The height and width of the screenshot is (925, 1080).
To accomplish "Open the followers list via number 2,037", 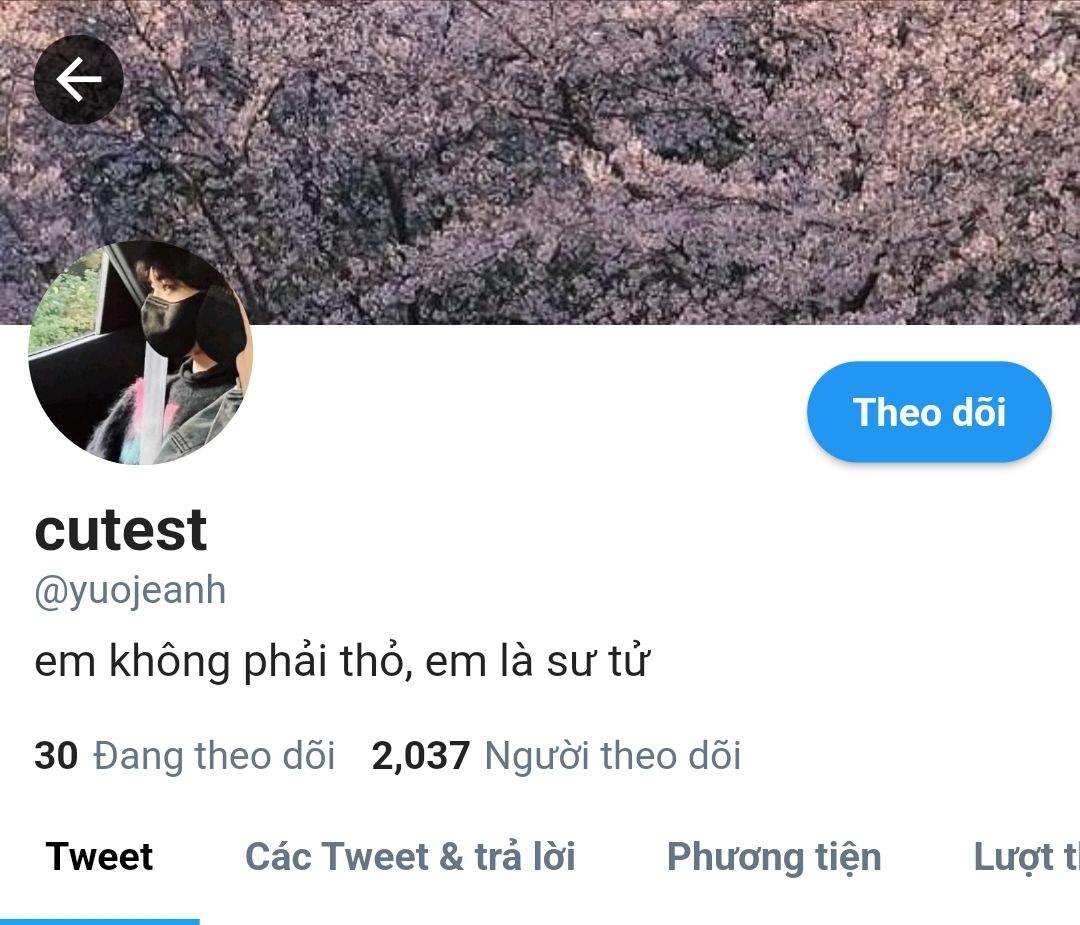I will (421, 756).
